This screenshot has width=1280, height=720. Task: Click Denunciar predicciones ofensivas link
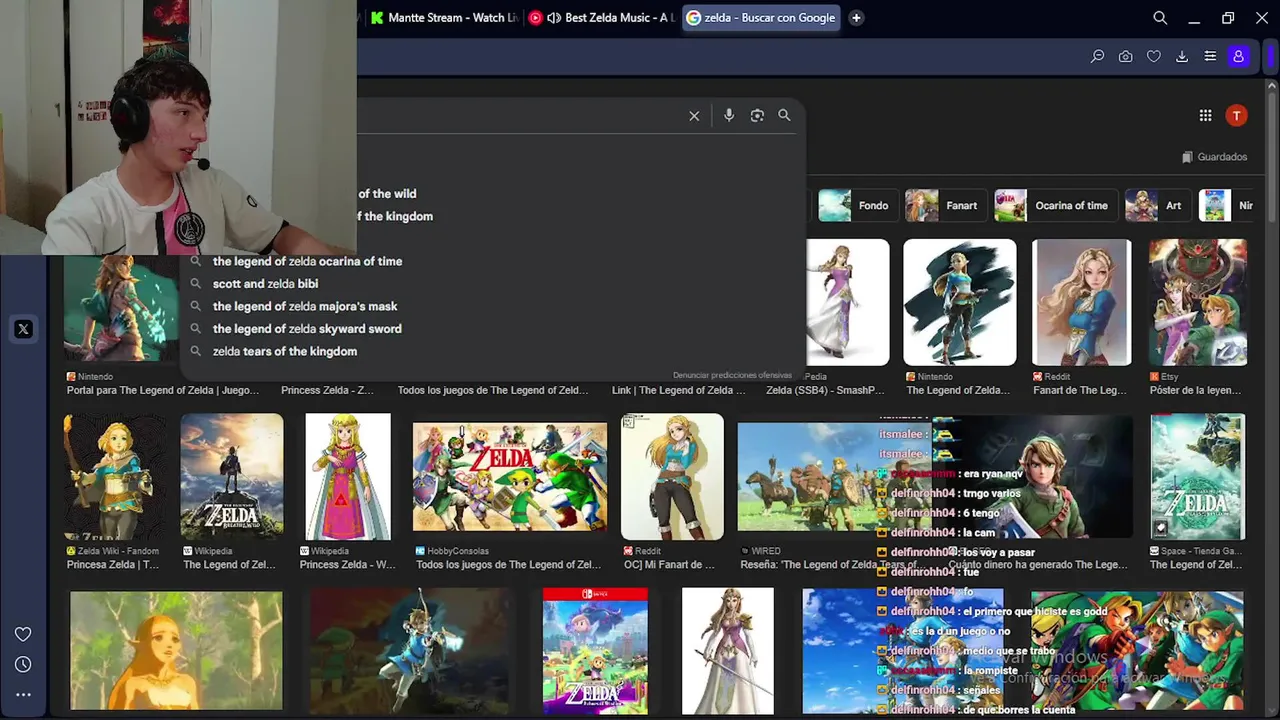click(x=732, y=375)
